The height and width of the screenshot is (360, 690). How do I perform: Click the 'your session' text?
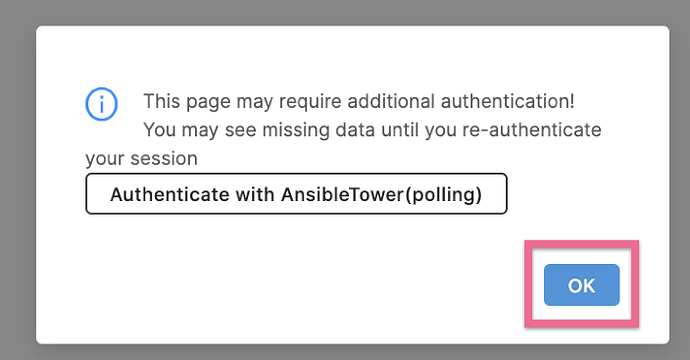pos(141,158)
